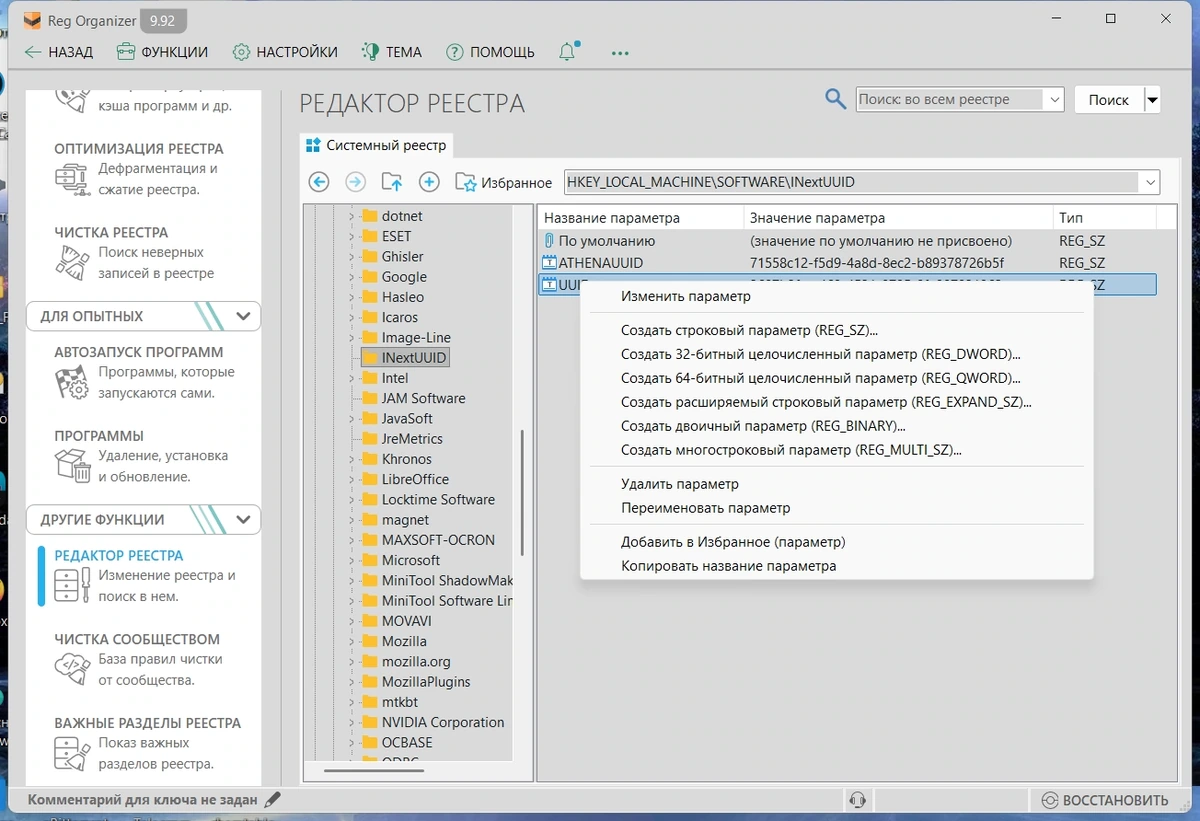Click the notifications bell icon

click(568, 52)
